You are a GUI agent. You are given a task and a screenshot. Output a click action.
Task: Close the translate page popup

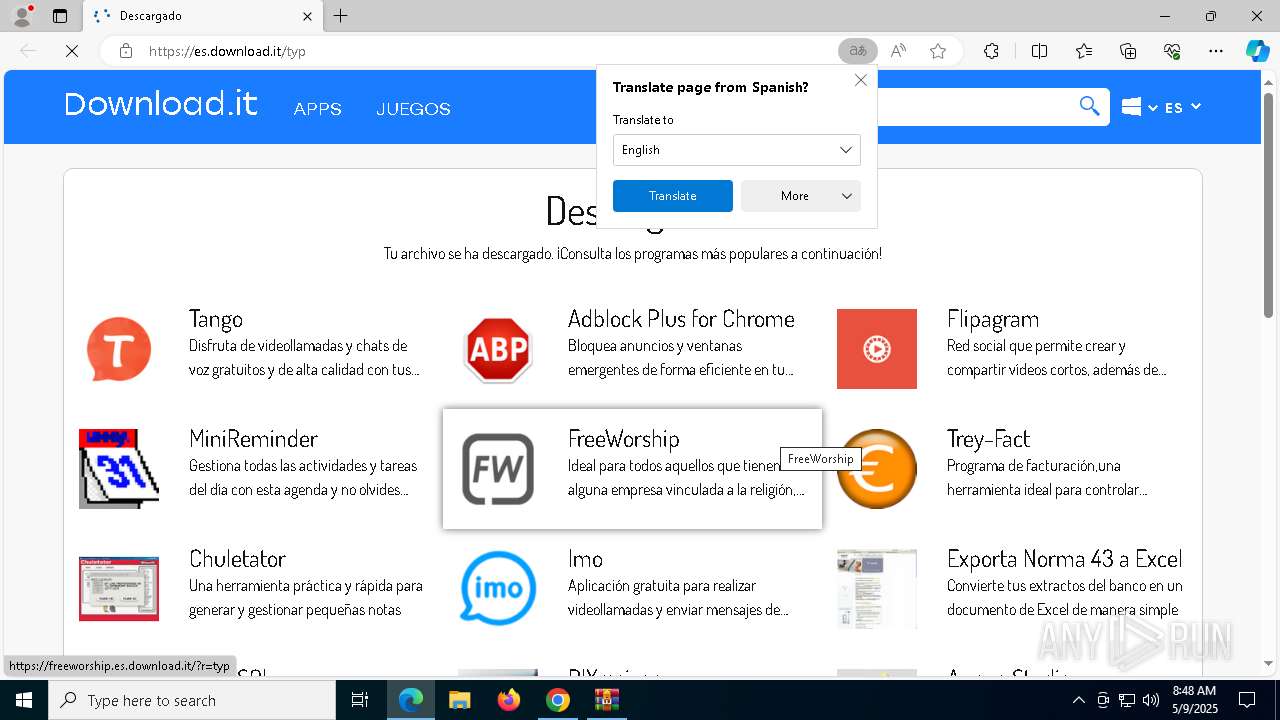point(861,80)
